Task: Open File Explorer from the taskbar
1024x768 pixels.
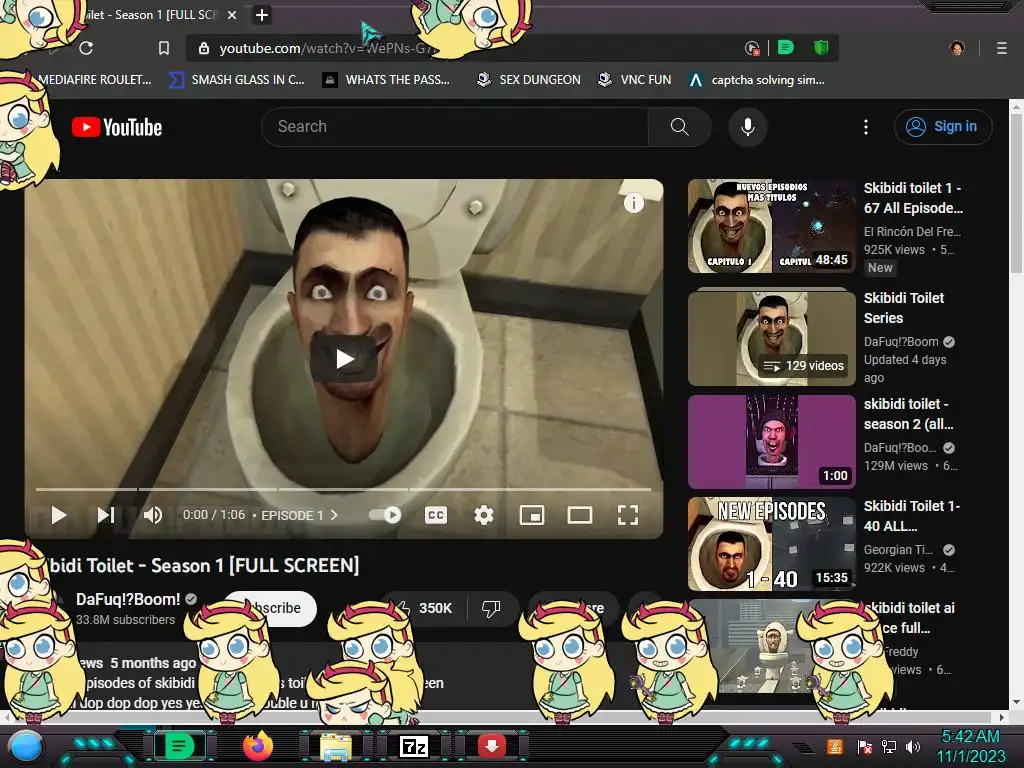Action: click(x=336, y=746)
